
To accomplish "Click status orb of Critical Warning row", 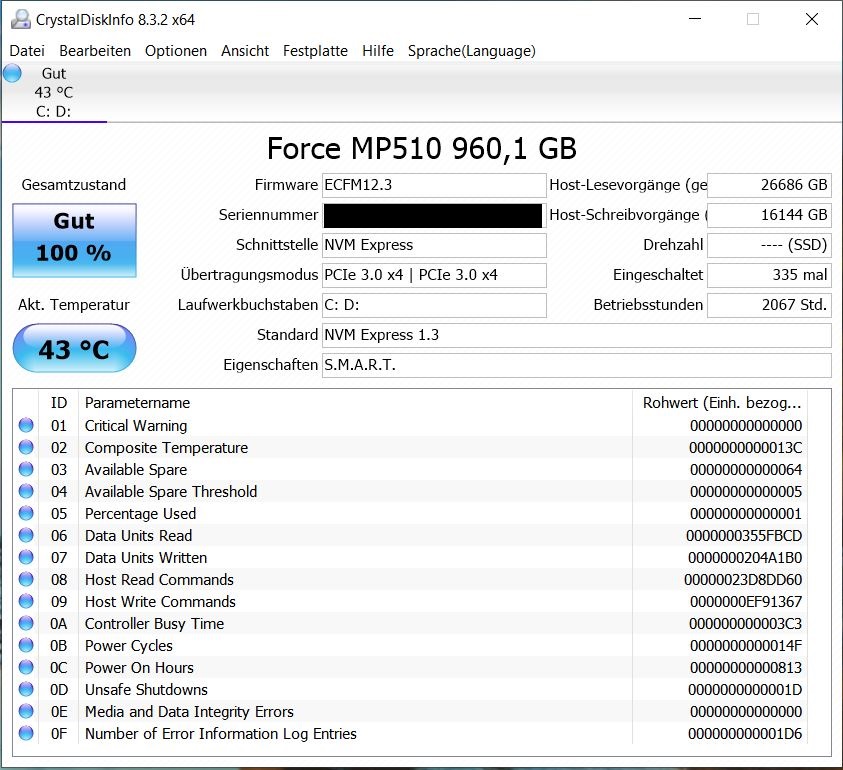I will click(26, 425).
